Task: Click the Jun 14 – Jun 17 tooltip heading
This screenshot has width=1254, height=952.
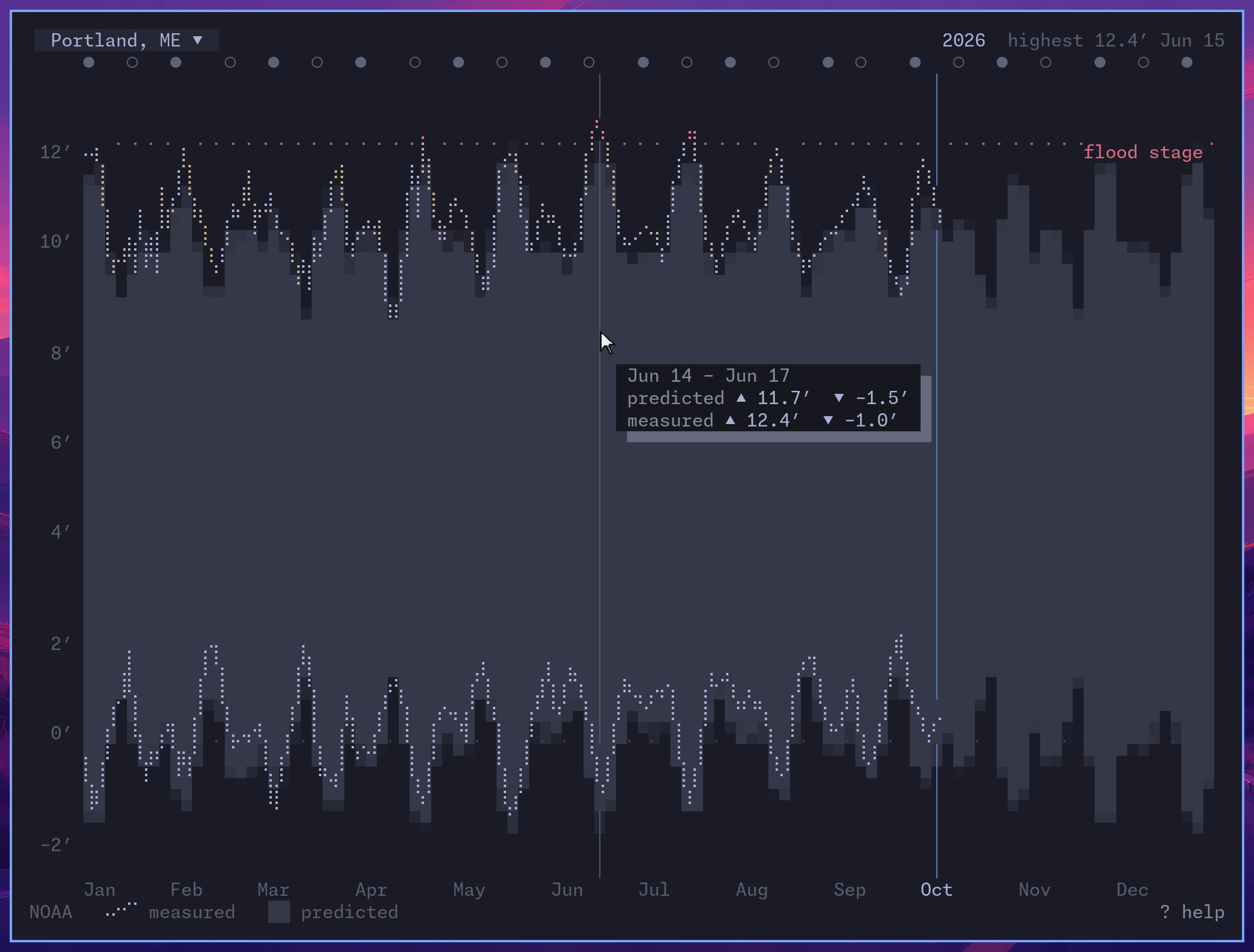Action: pos(708,376)
